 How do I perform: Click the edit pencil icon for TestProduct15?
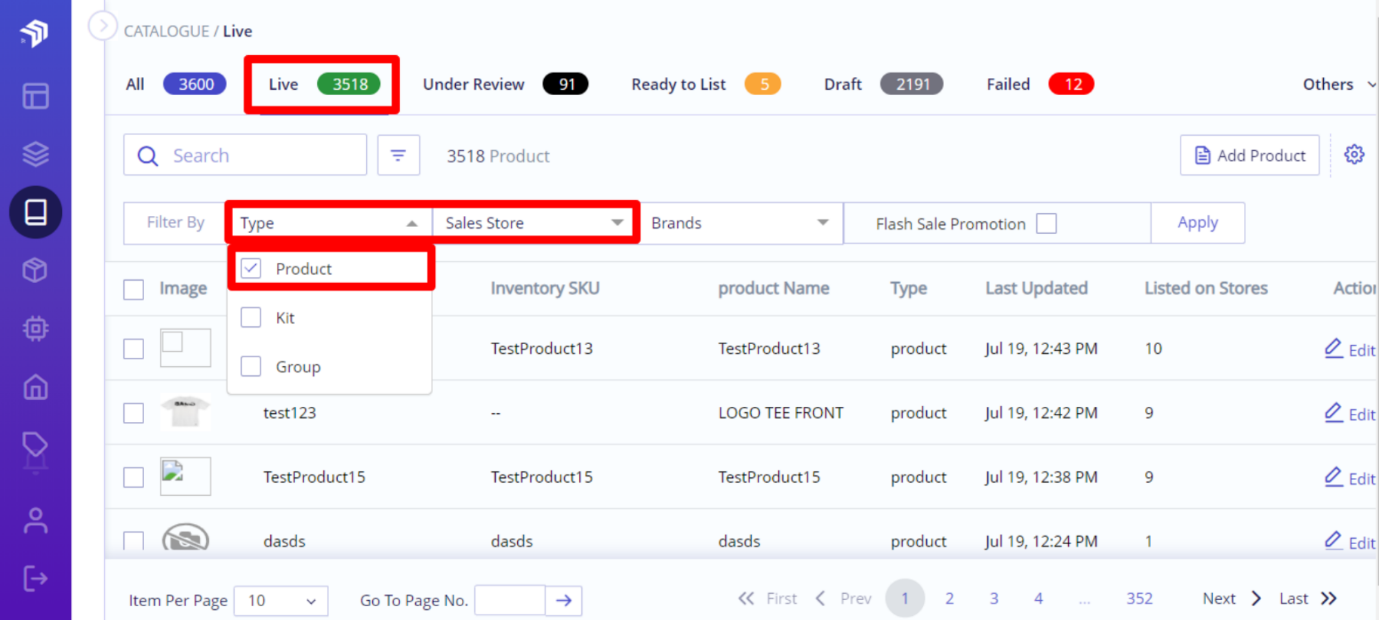tap(1333, 477)
